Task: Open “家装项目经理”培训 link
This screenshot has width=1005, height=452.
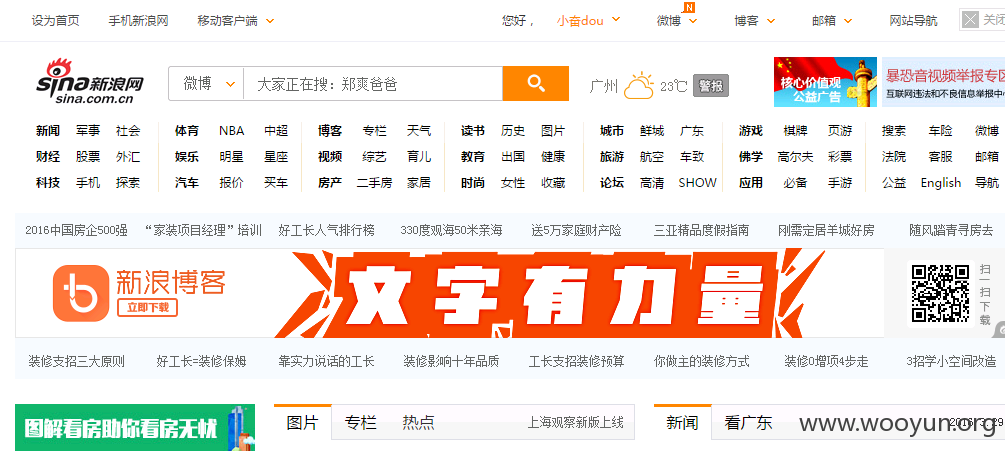Action: [203, 230]
